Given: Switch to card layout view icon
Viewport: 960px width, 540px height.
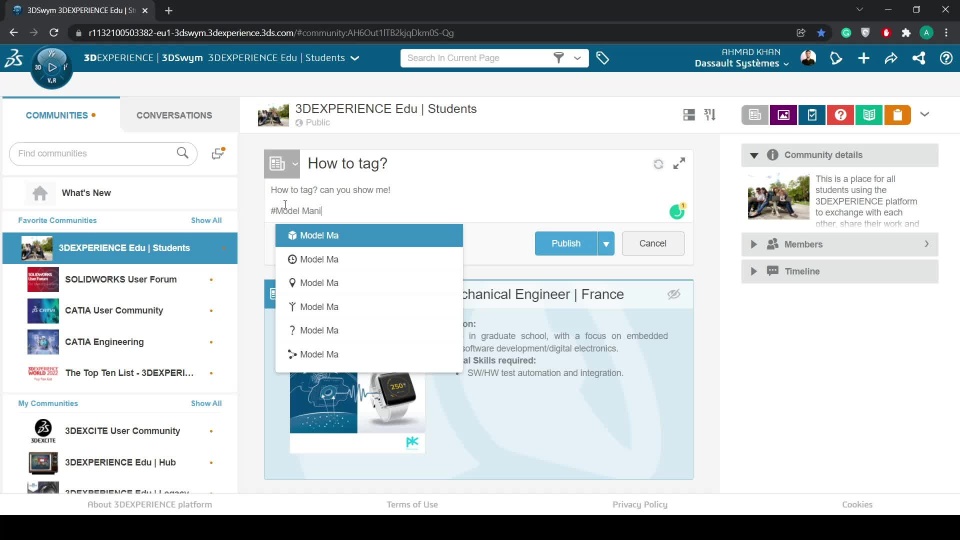Looking at the screenshot, I should click(689, 114).
